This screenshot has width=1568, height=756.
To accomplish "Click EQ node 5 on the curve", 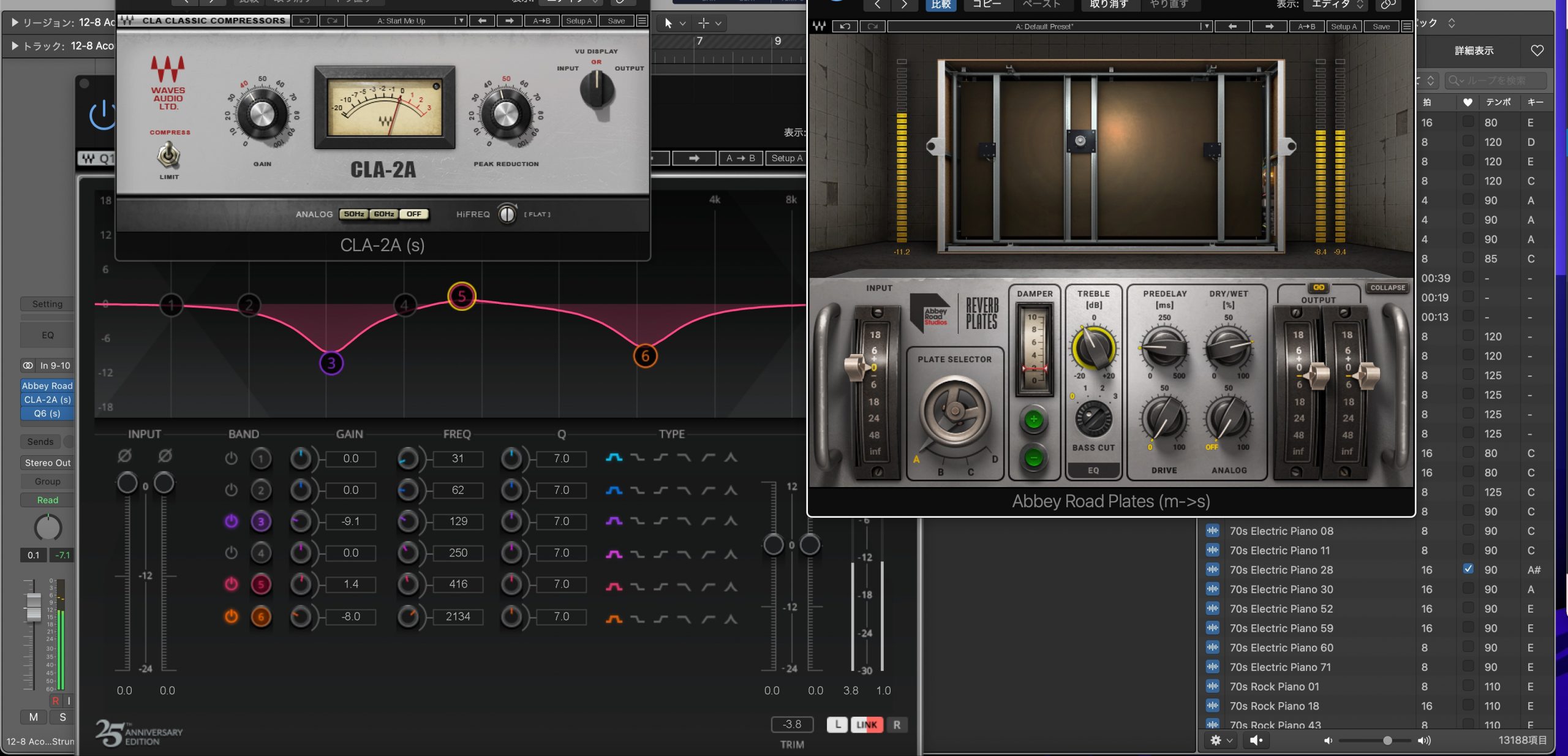I will [462, 297].
